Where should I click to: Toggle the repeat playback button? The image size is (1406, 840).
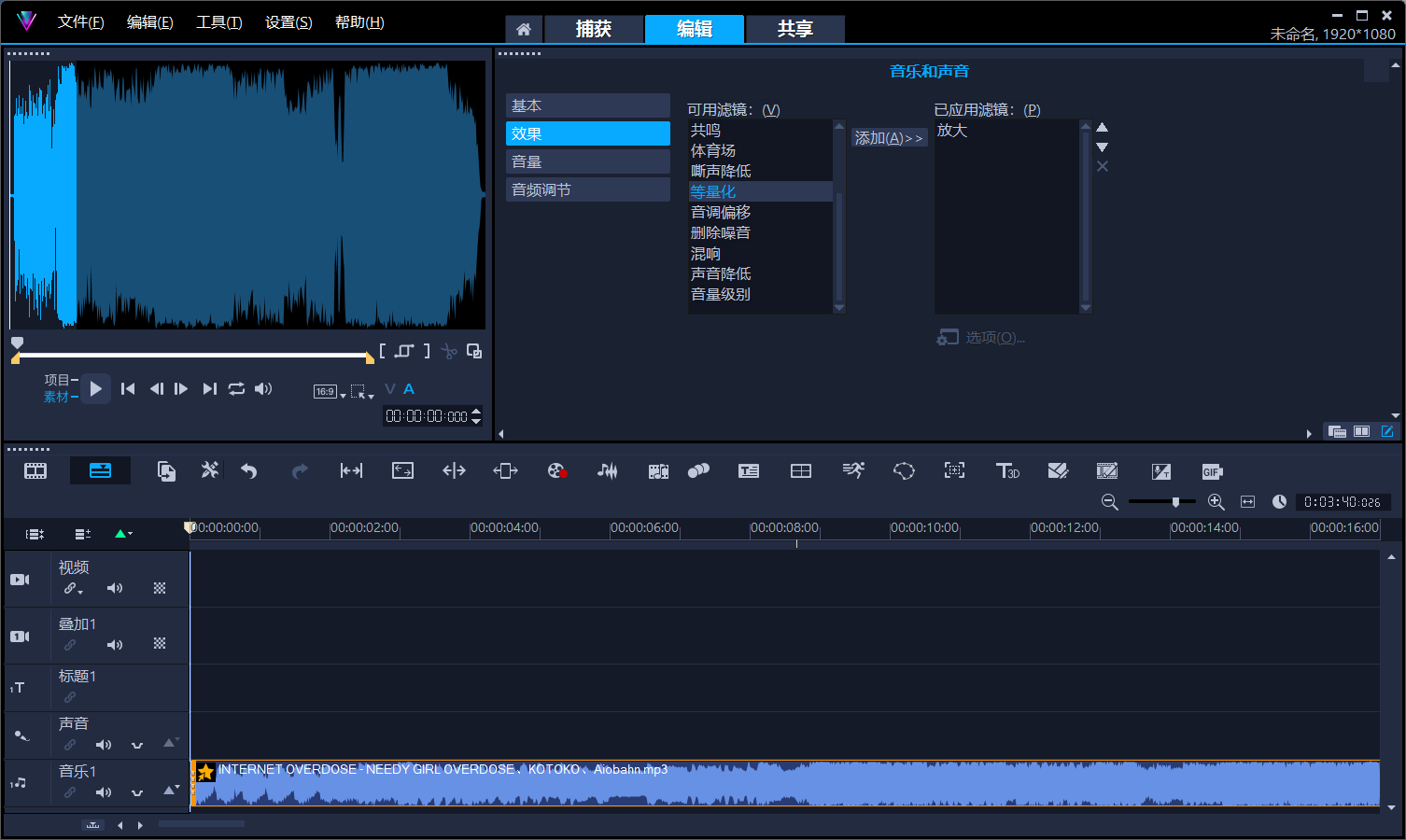[236, 388]
